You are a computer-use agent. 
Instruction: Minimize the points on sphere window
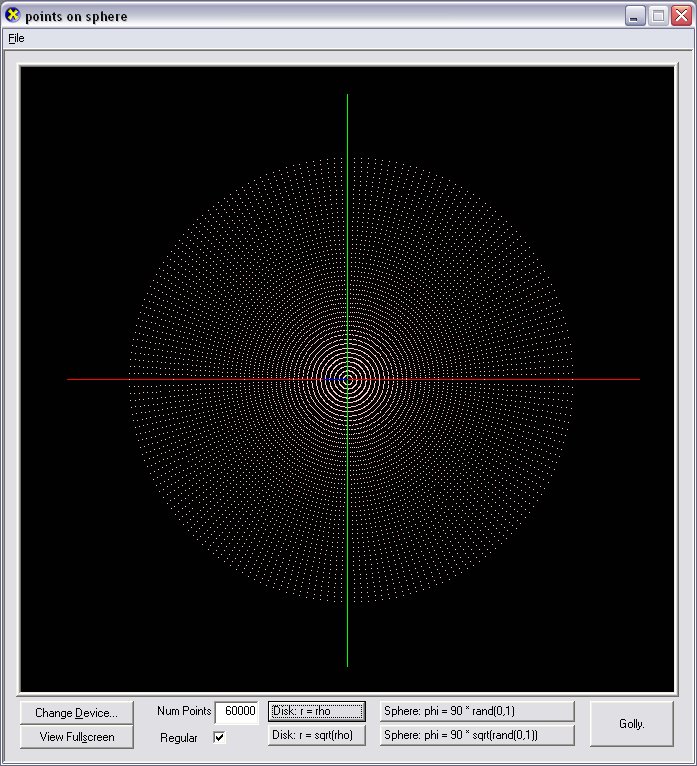tap(635, 16)
